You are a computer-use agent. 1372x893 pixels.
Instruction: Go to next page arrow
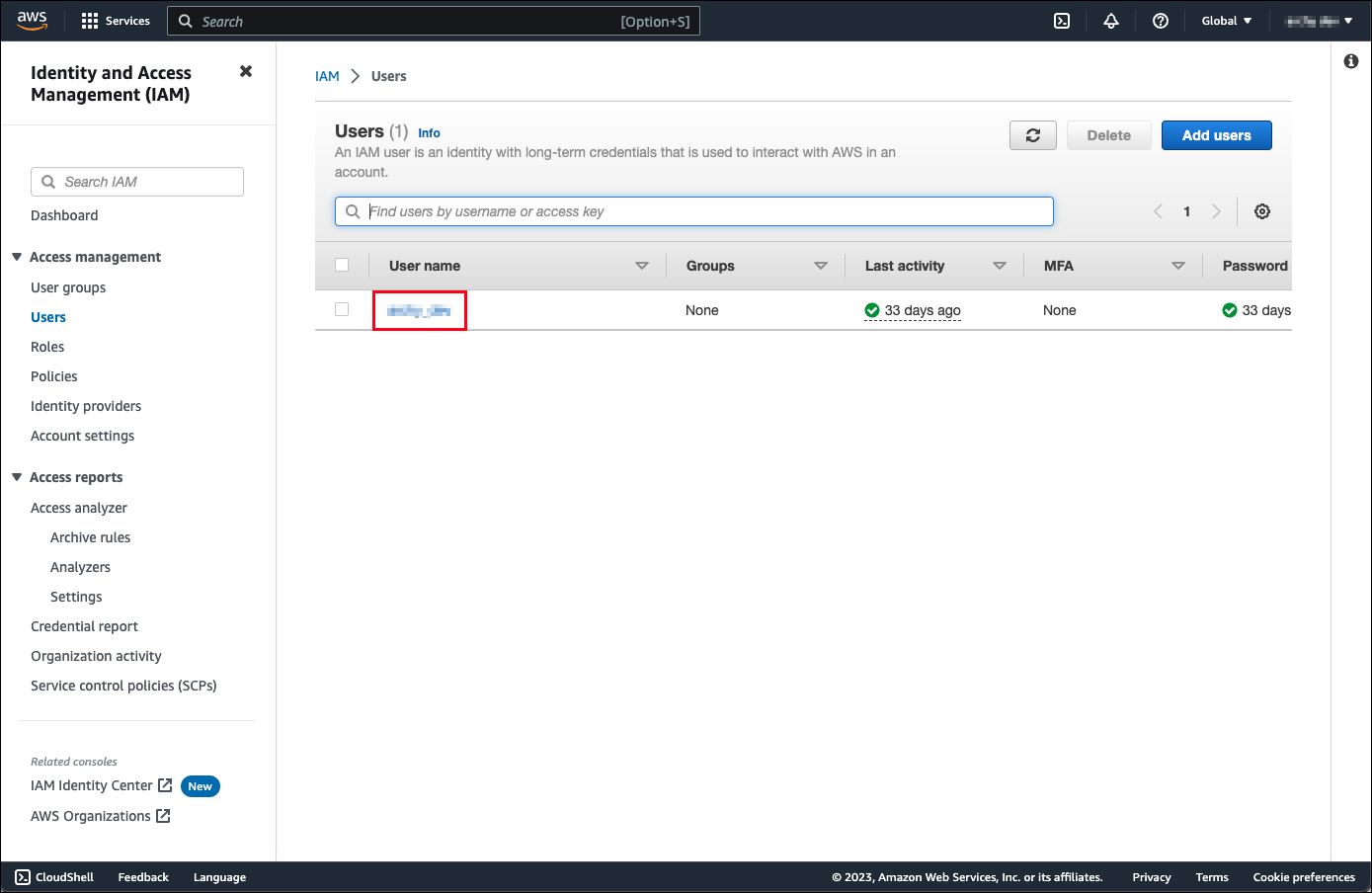1216,211
